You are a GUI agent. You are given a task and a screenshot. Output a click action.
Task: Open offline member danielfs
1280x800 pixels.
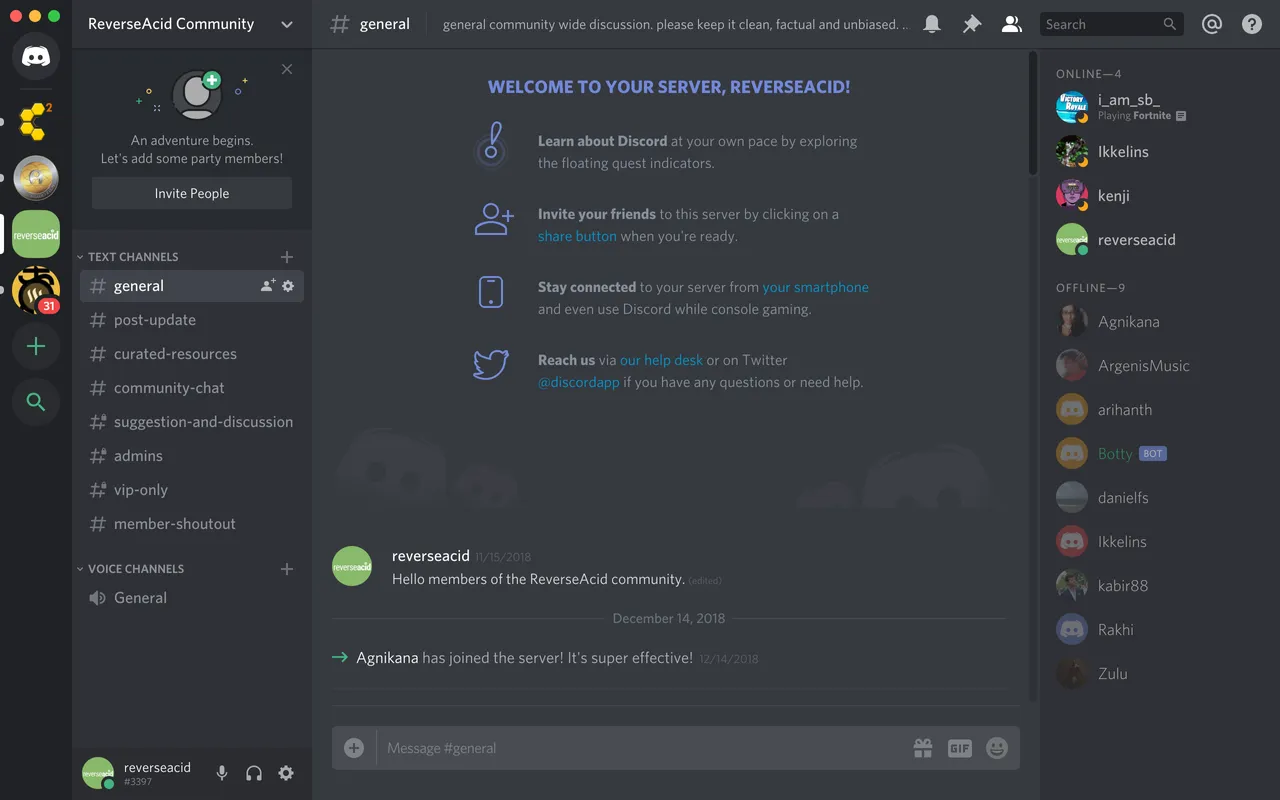[x=1160, y=498]
